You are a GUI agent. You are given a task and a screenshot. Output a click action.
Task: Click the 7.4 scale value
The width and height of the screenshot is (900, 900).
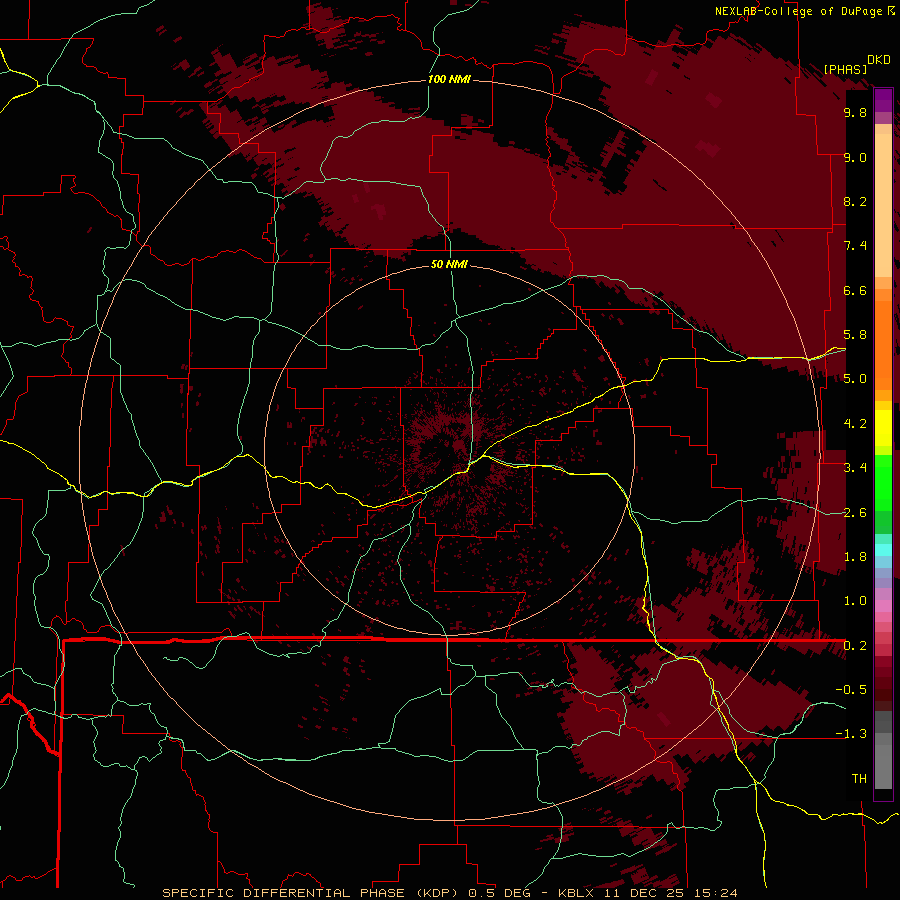[855, 246]
